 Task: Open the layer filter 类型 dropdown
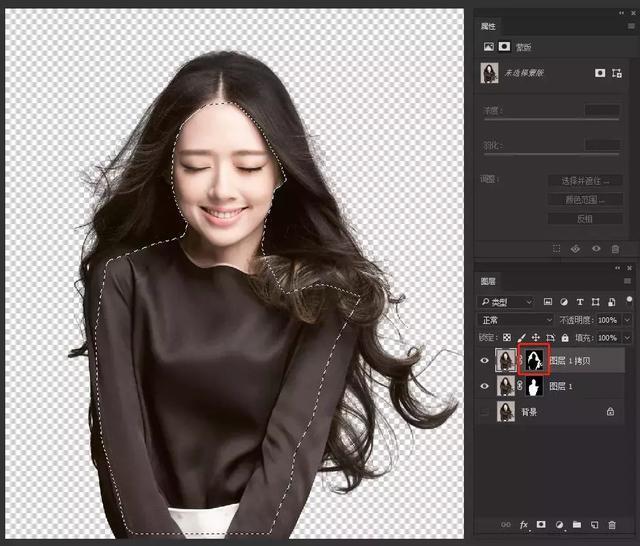tap(508, 301)
